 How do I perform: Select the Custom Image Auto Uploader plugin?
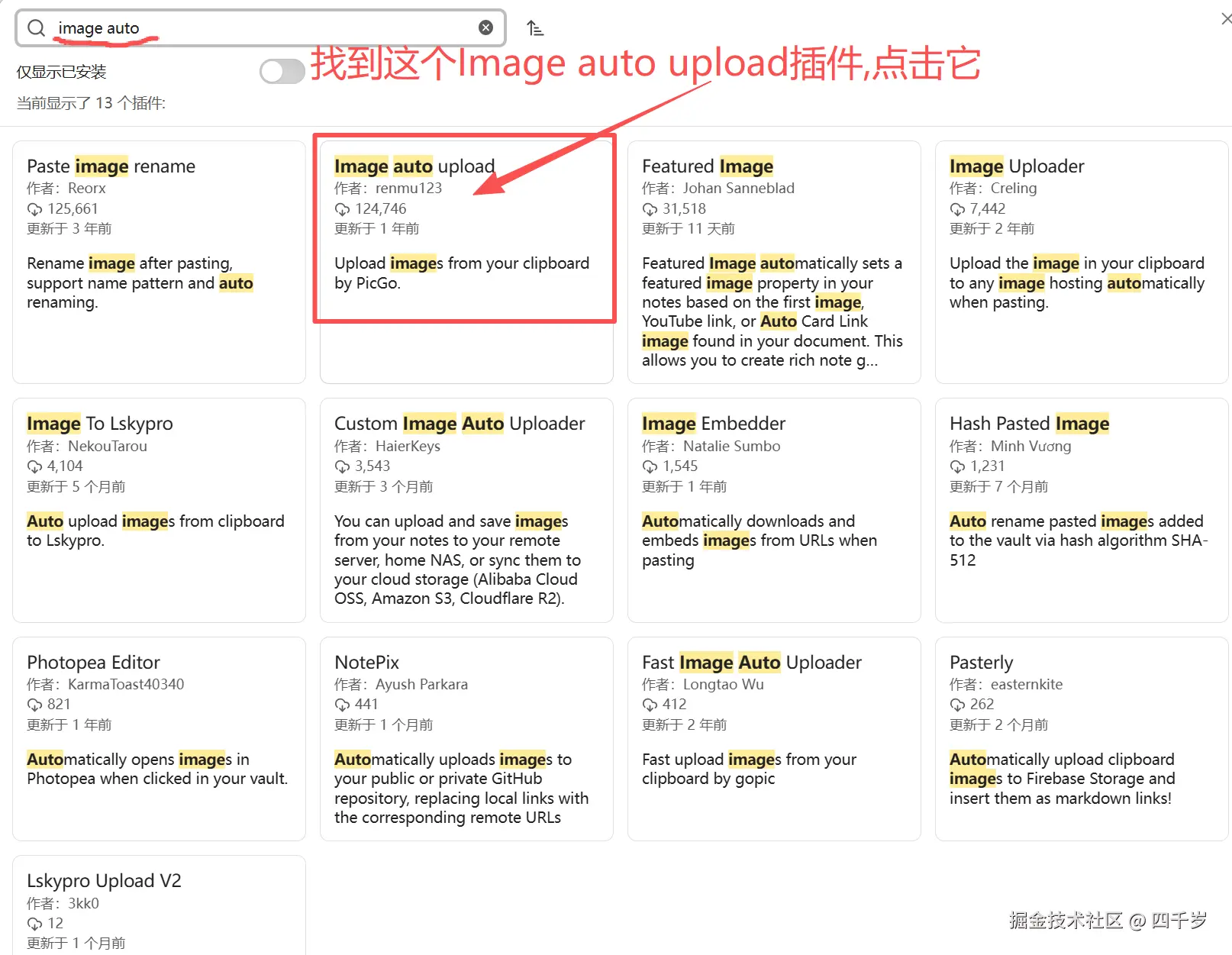466,511
